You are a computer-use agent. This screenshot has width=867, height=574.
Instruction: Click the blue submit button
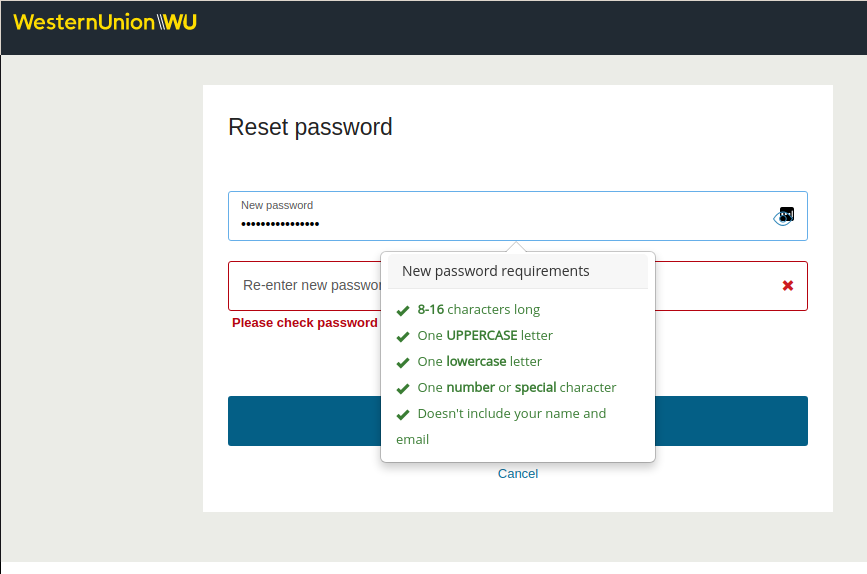click(x=518, y=421)
